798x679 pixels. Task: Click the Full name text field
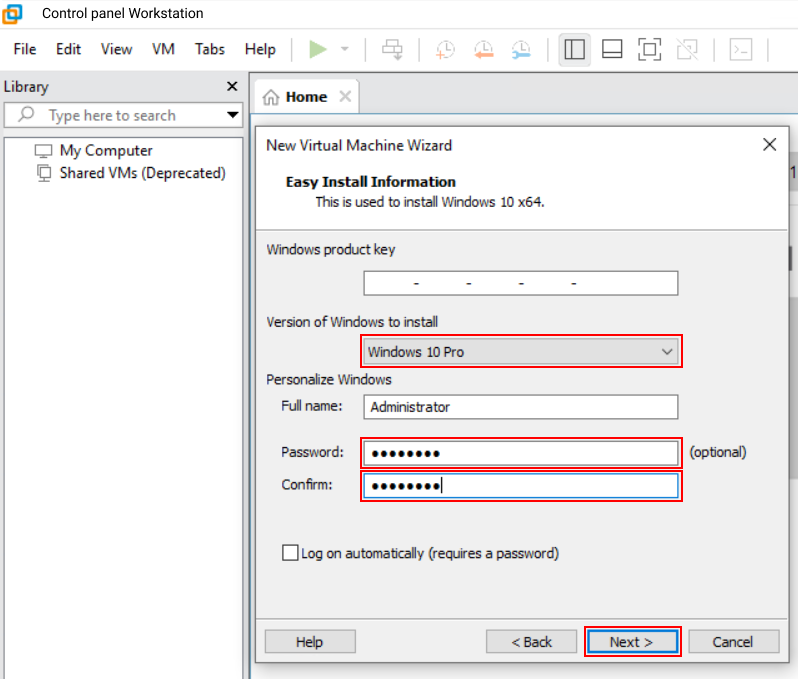point(520,407)
